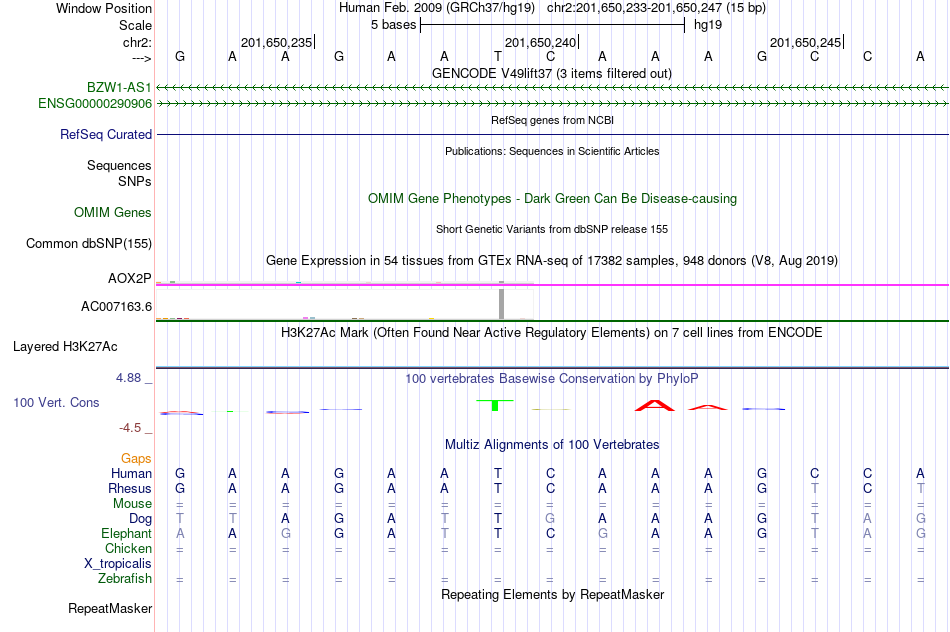Click the RefSeq genes from NCBI title
950x632 pixels.
point(553,120)
